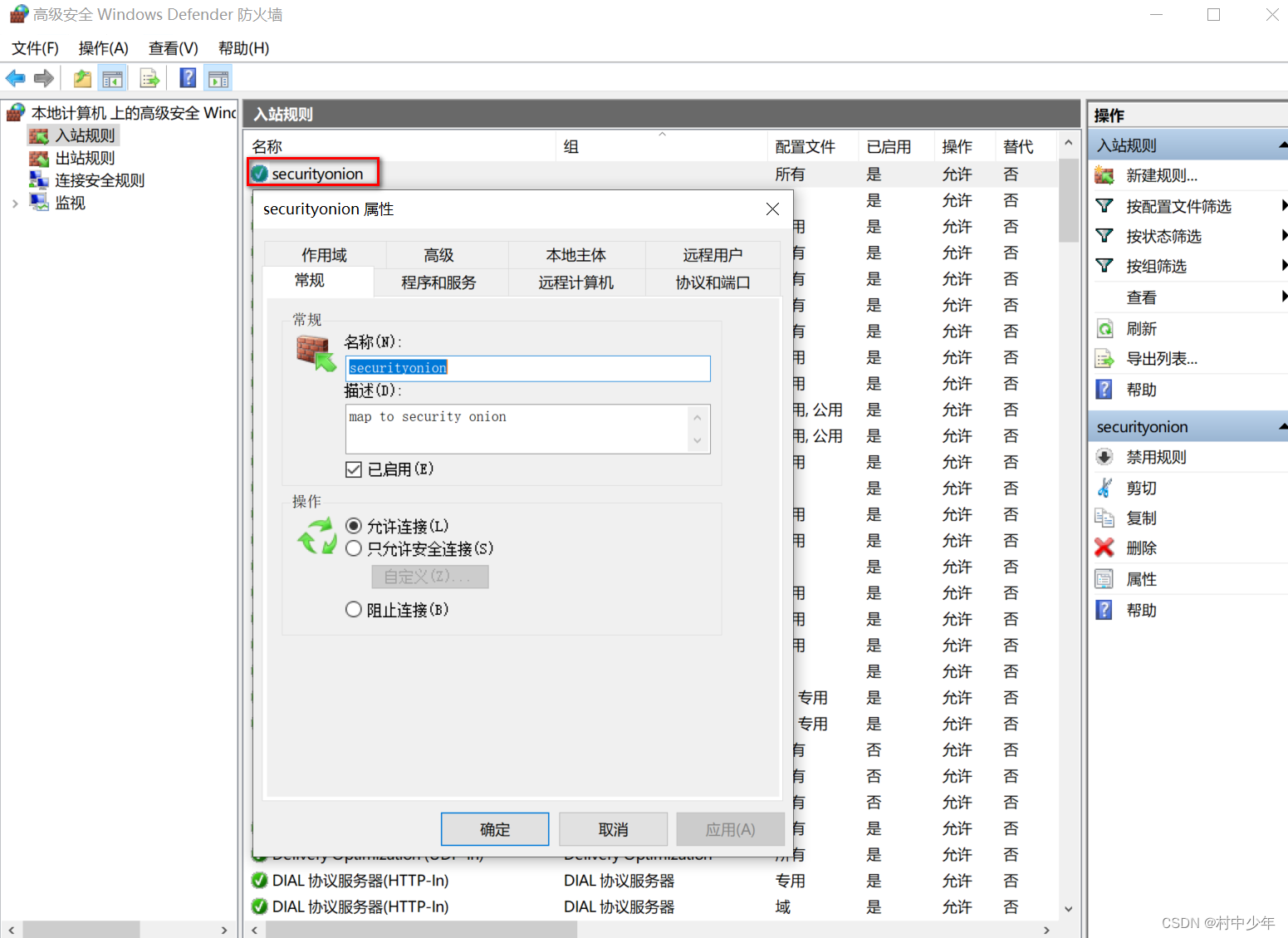The width and height of the screenshot is (1288, 938).
Task: Click the tree pane horizontal scrollbar thumb
Action: point(81,930)
